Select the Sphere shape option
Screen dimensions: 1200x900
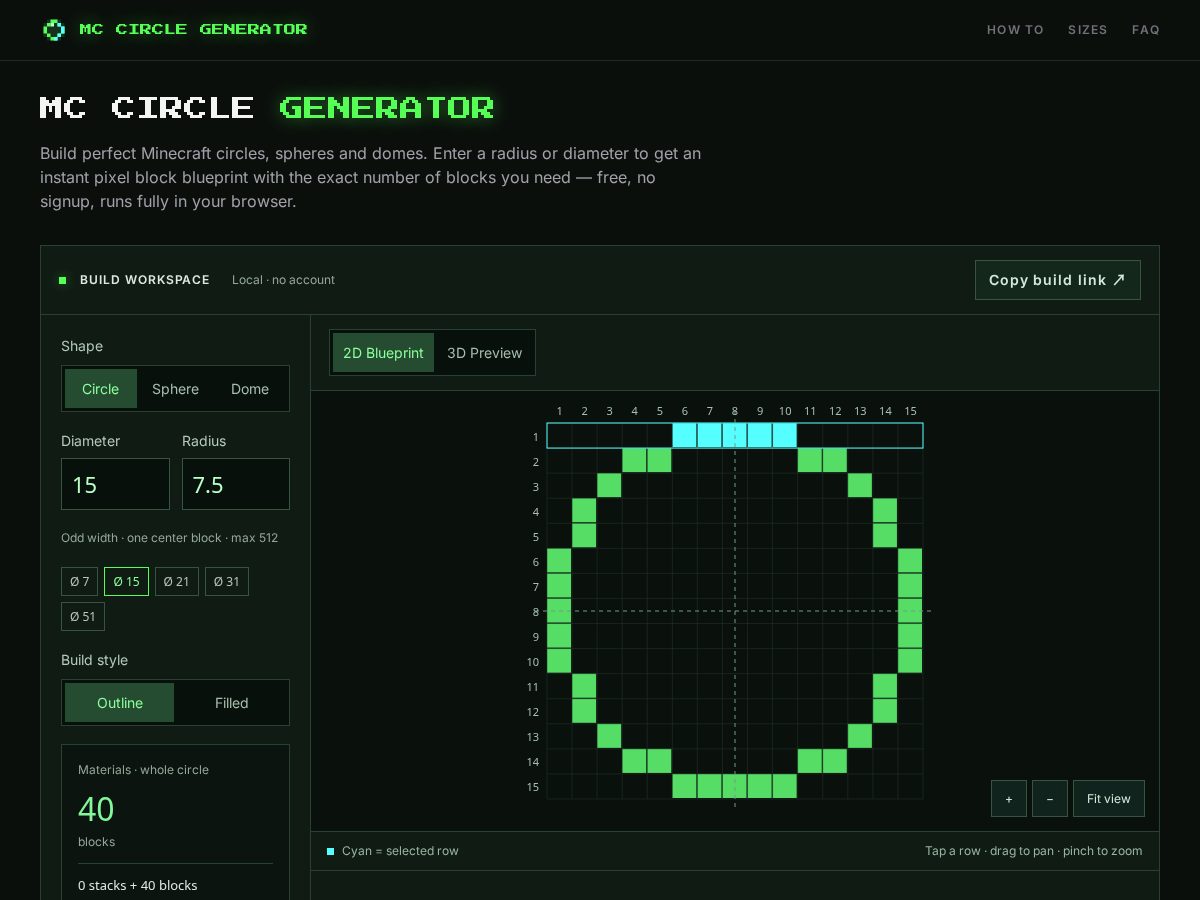[175, 389]
